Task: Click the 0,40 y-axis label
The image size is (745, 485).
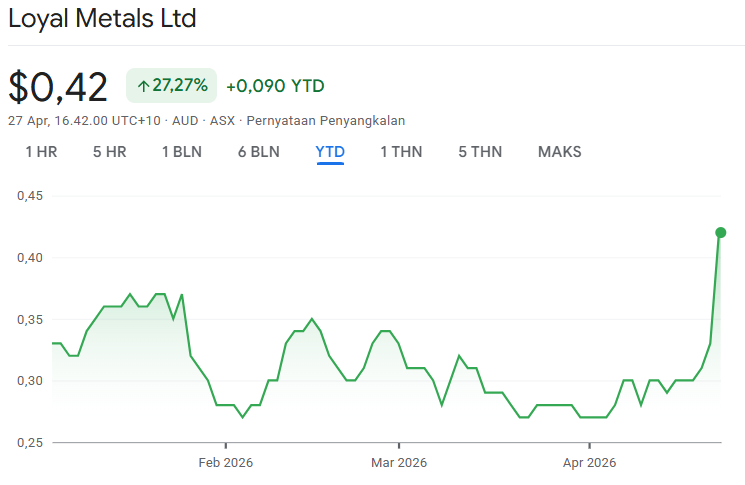Action: [30, 257]
